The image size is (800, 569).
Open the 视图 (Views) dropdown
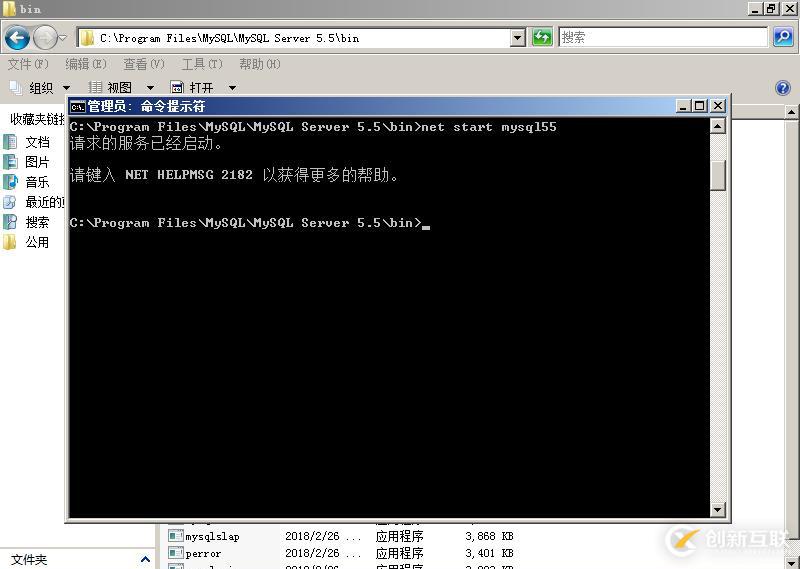pos(119,88)
